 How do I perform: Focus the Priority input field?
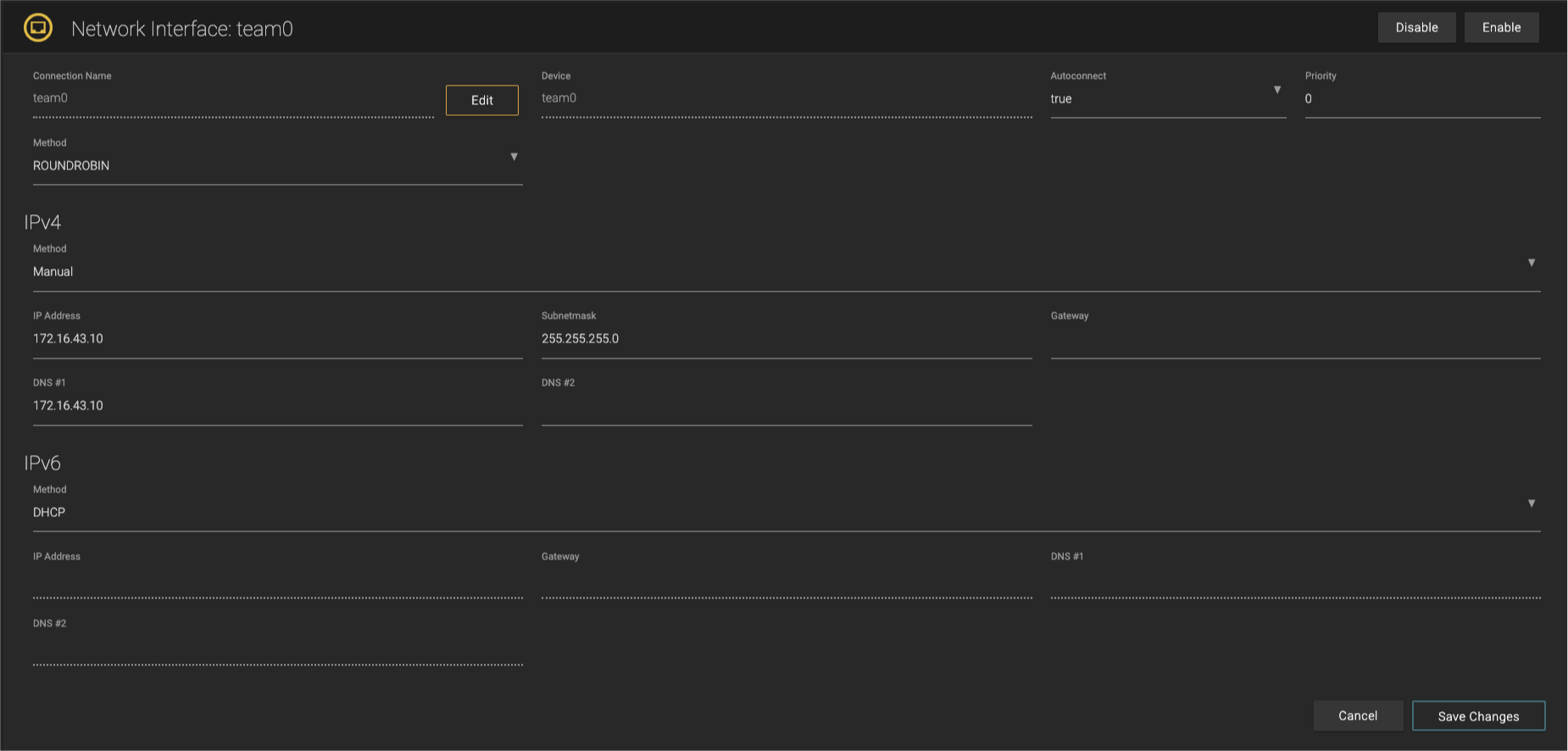click(1422, 99)
